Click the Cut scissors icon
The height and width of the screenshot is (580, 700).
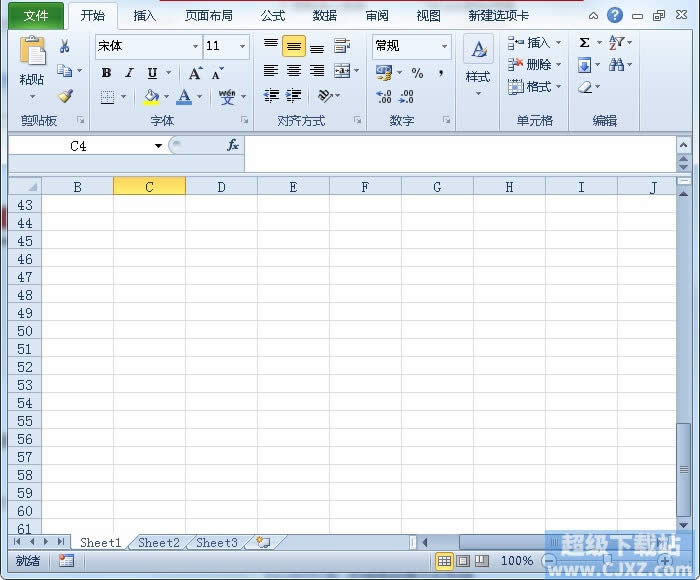pyautogui.click(x=65, y=46)
